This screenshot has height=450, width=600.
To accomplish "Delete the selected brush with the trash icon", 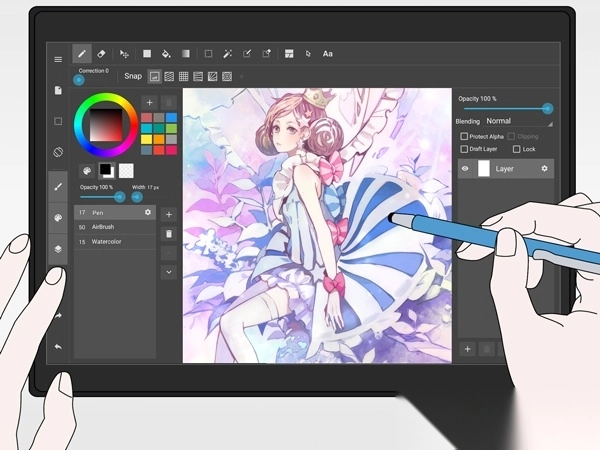I will tap(168, 233).
